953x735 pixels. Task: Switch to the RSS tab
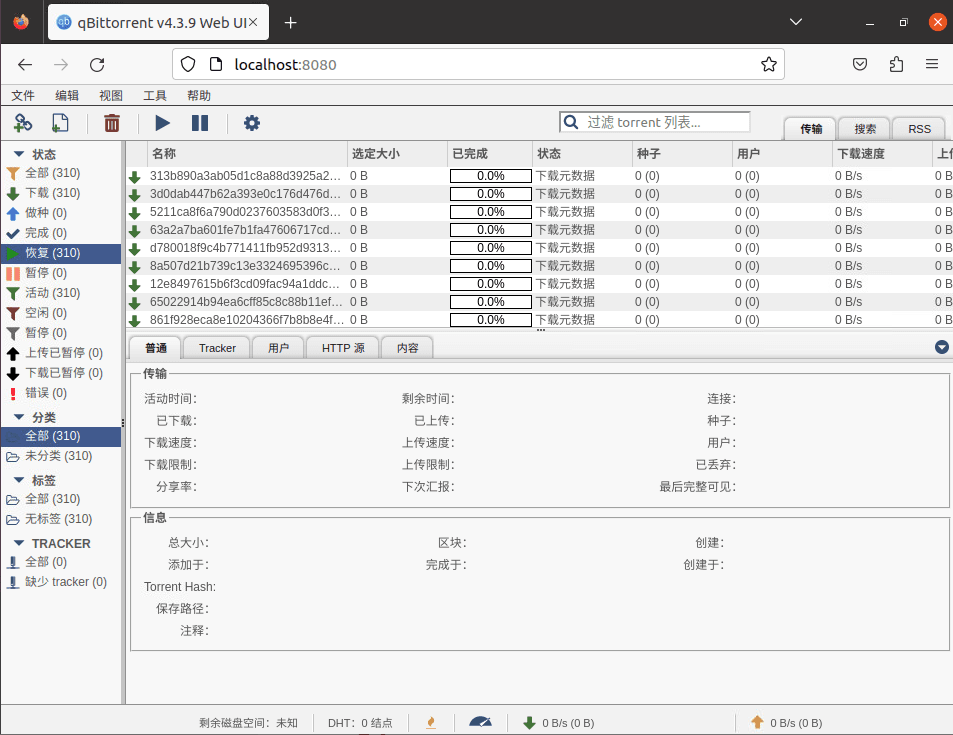point(919,129)
